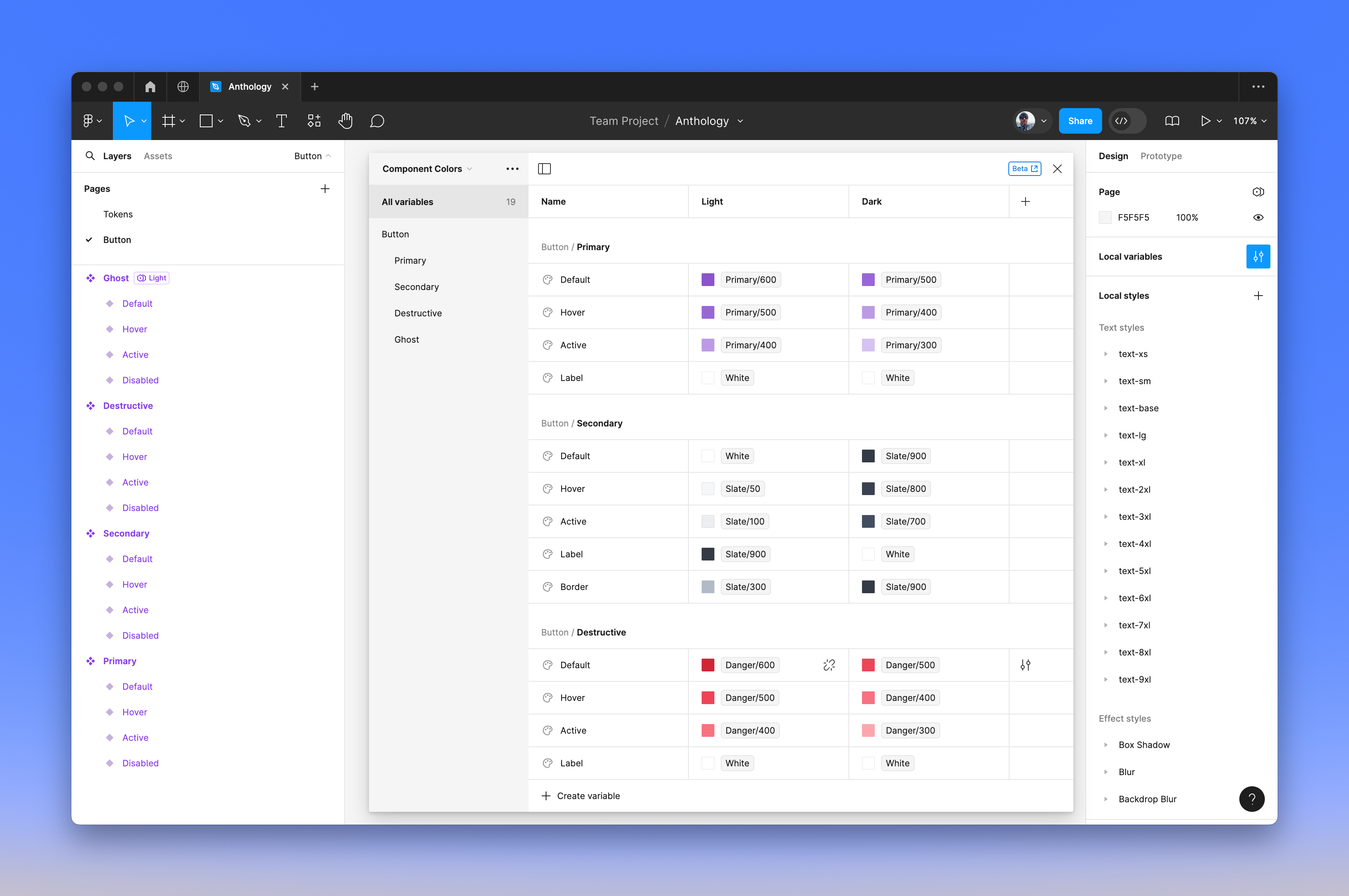Image resolution: width=1349 pixels, height=896 pixels.
Task: Open the Libraries book icon
Action: pos(1172,120)
